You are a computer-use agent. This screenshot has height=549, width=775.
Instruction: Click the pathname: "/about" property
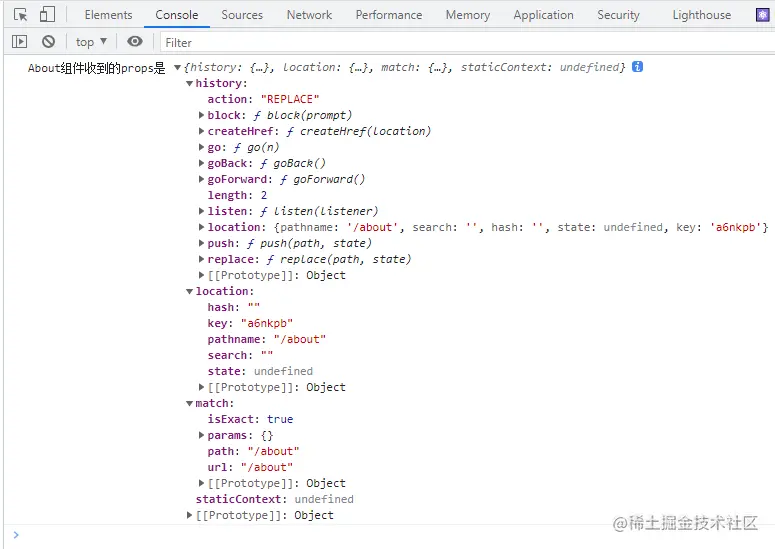pos(267,339)
